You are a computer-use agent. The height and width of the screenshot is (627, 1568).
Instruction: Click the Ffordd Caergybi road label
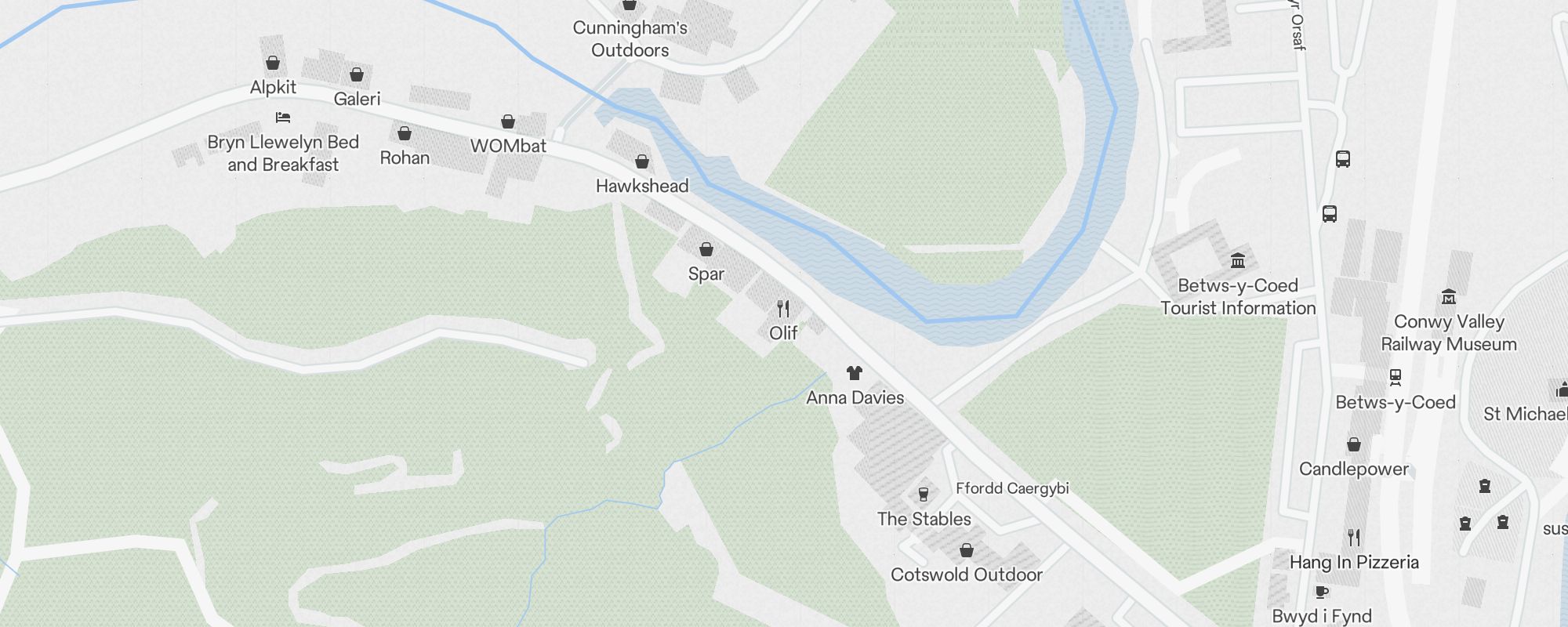(1012, 488)
